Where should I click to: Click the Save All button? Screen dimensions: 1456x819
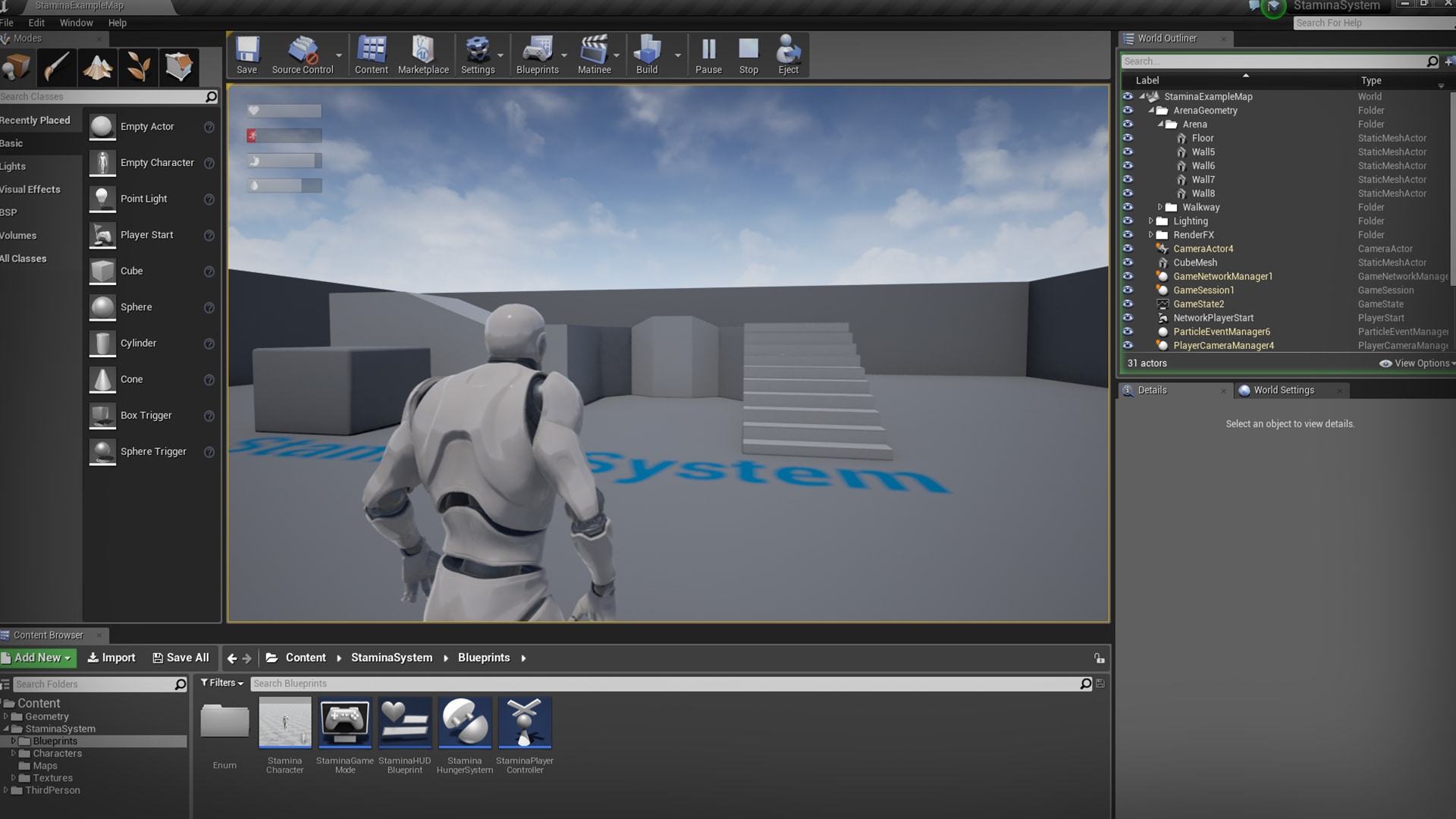[181, 657]
